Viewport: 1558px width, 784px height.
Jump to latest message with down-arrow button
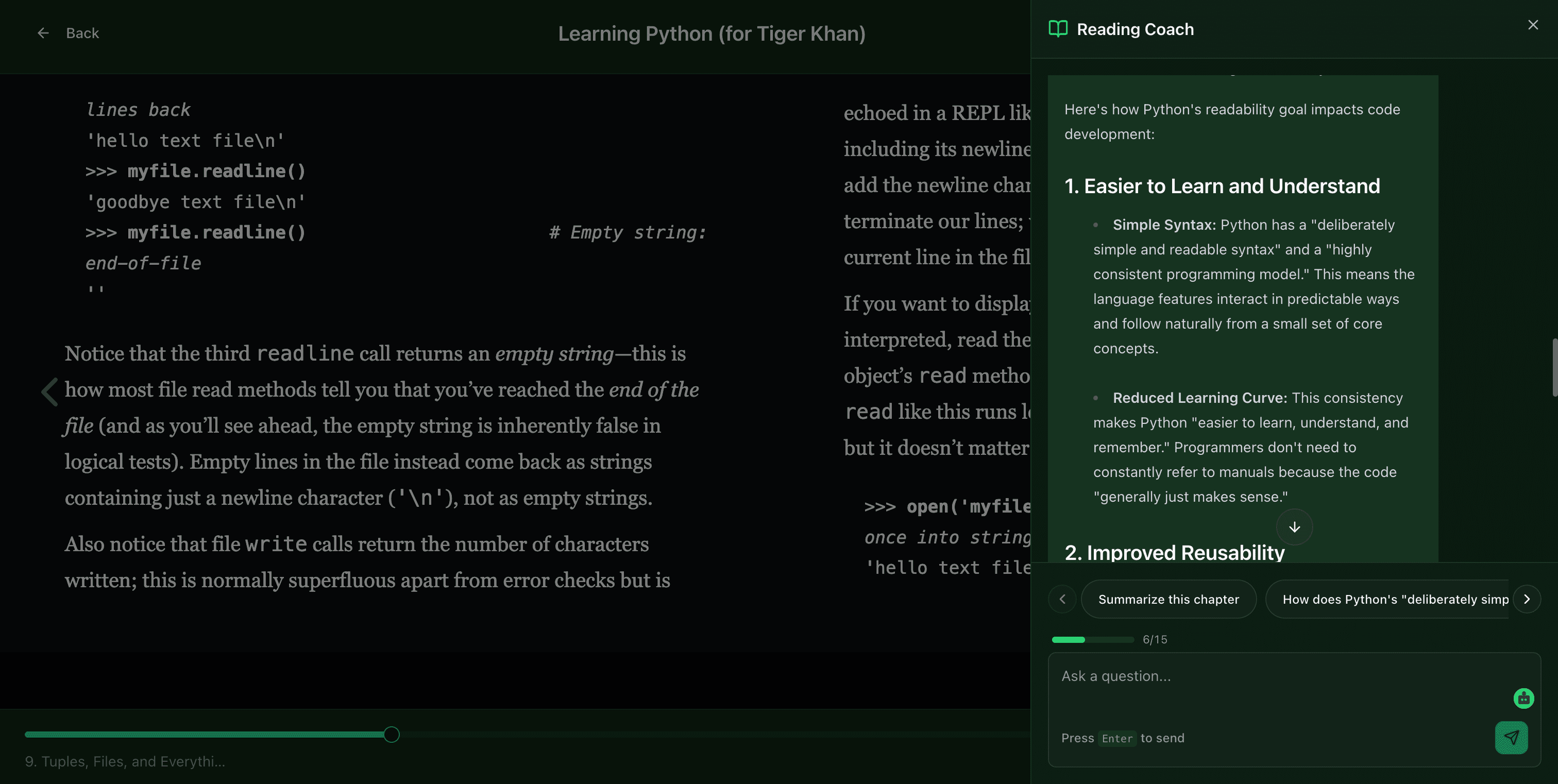click(x=1294, y=527)
